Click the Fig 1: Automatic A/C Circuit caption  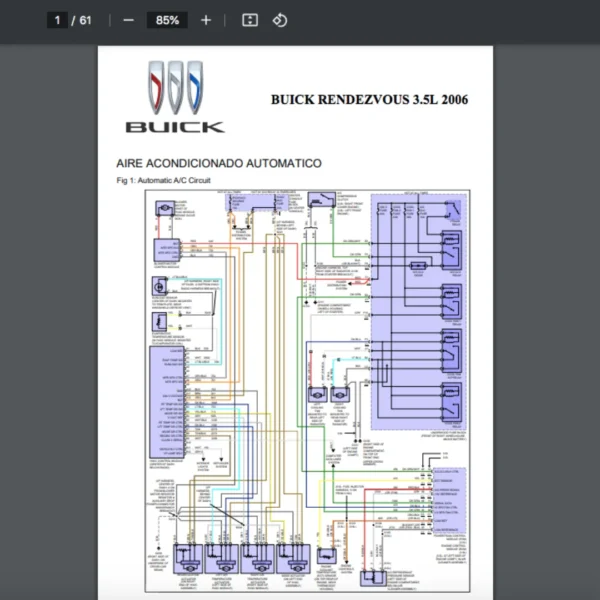(x=163, y=180)
